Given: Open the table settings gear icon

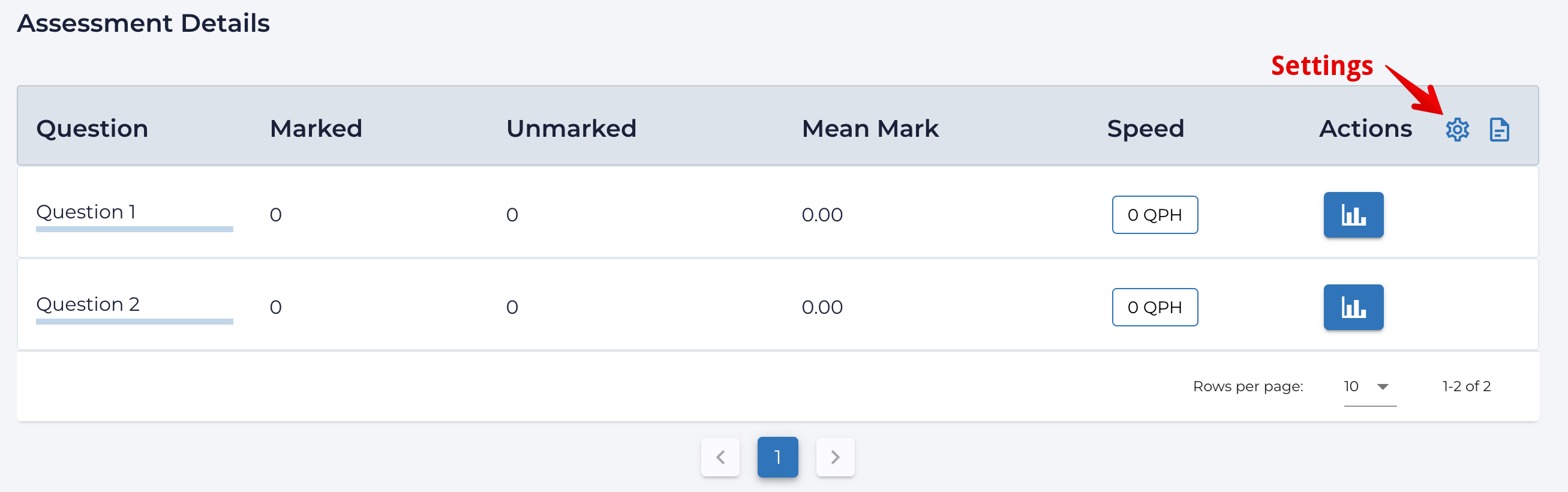Looking at the screenshot, I should (x=1457, y=129).
